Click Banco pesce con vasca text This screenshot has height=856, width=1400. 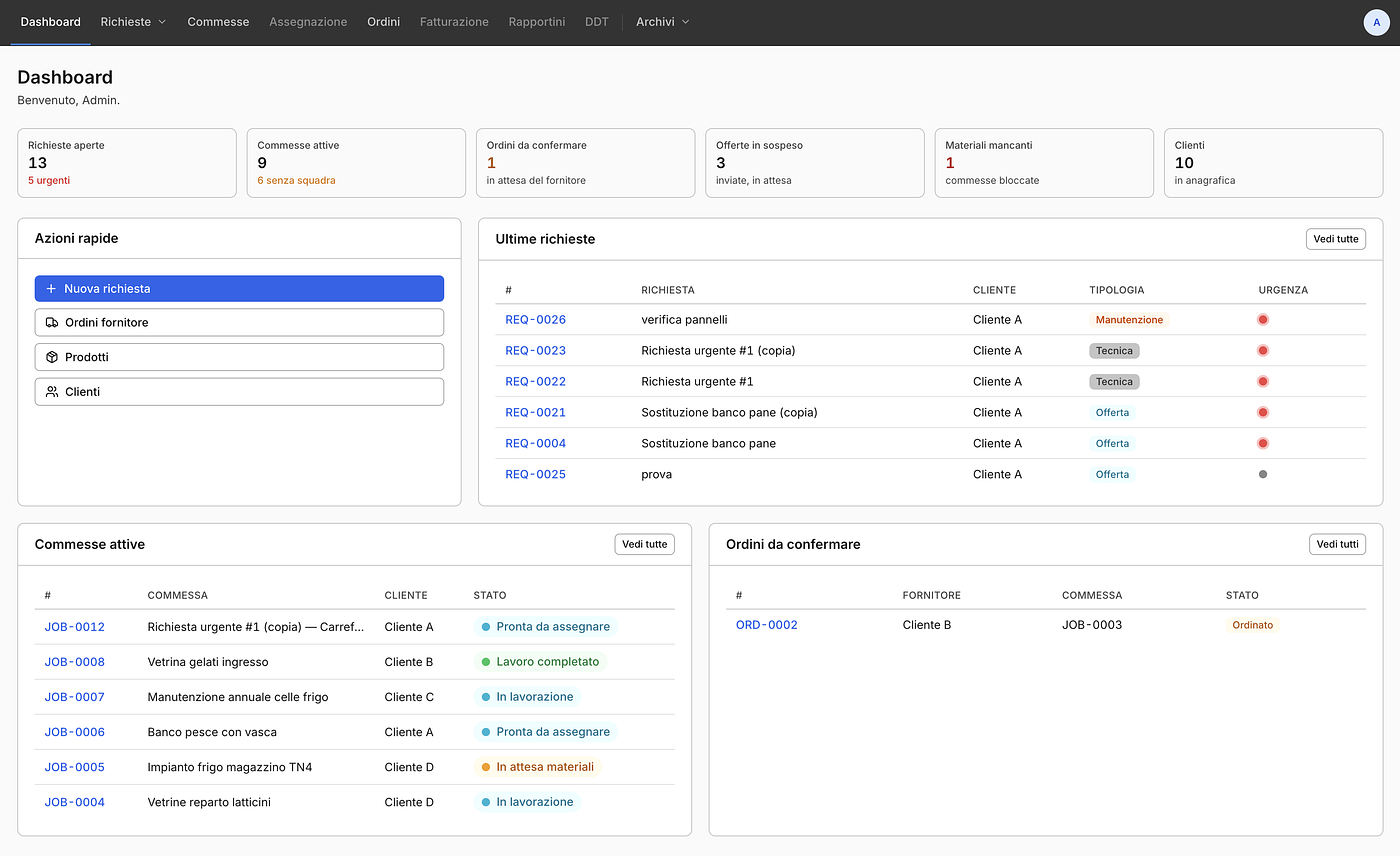tap(210, 732)
